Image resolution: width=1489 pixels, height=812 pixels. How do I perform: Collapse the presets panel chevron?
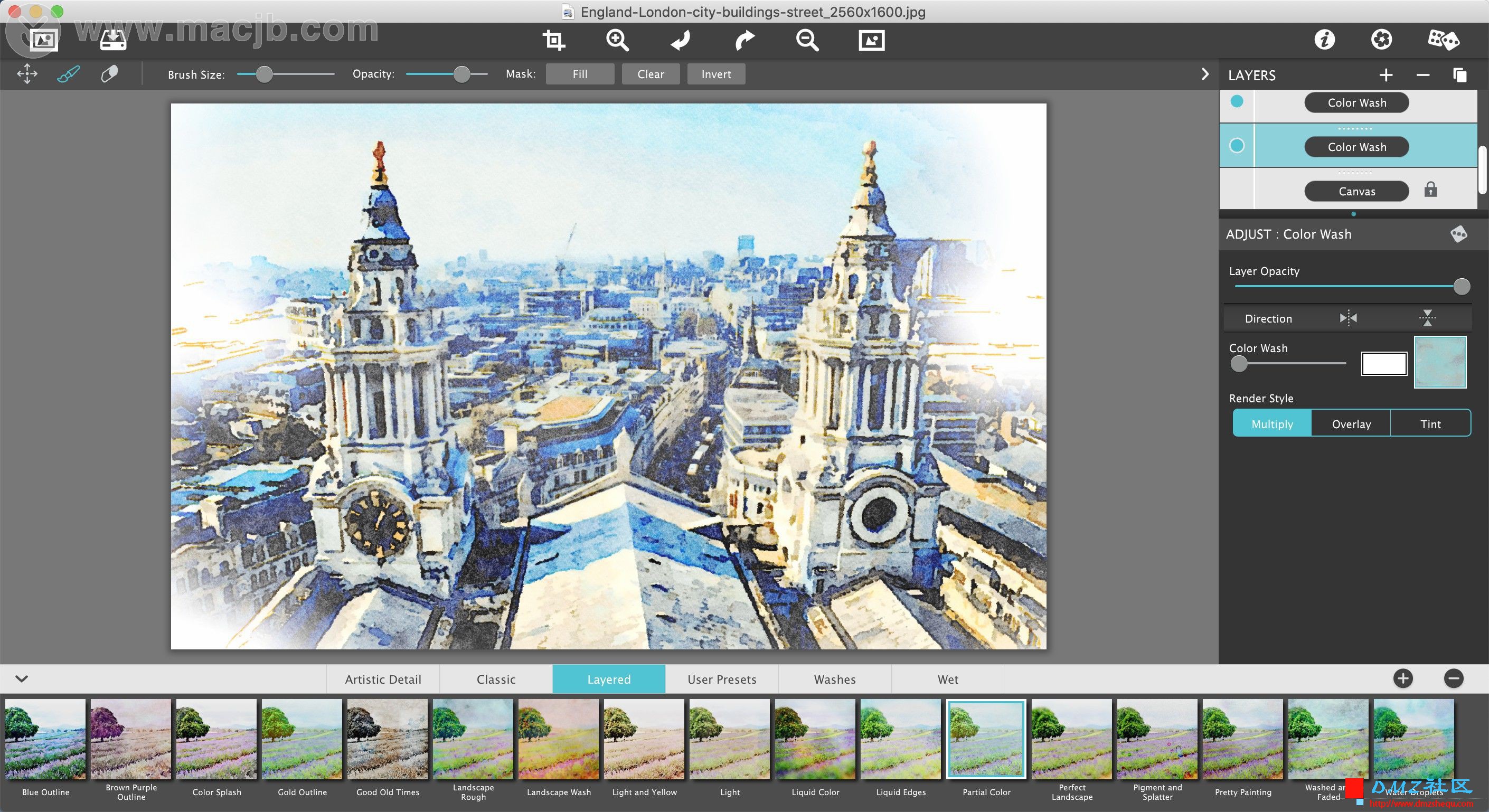pos(22,678)
